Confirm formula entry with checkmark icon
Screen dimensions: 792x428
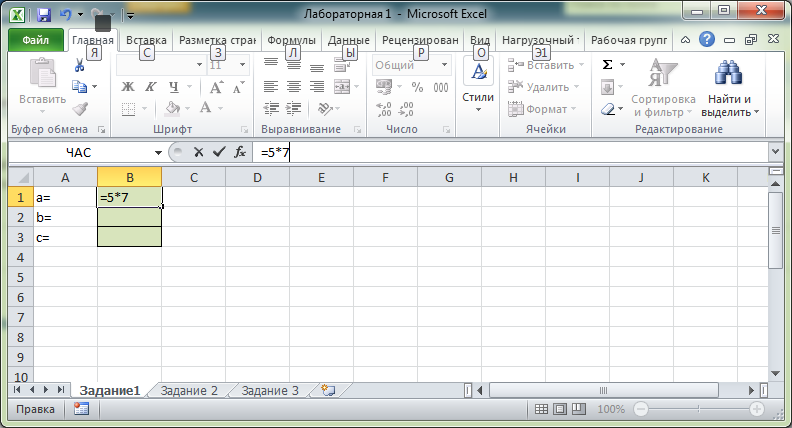tap(219, 152)
